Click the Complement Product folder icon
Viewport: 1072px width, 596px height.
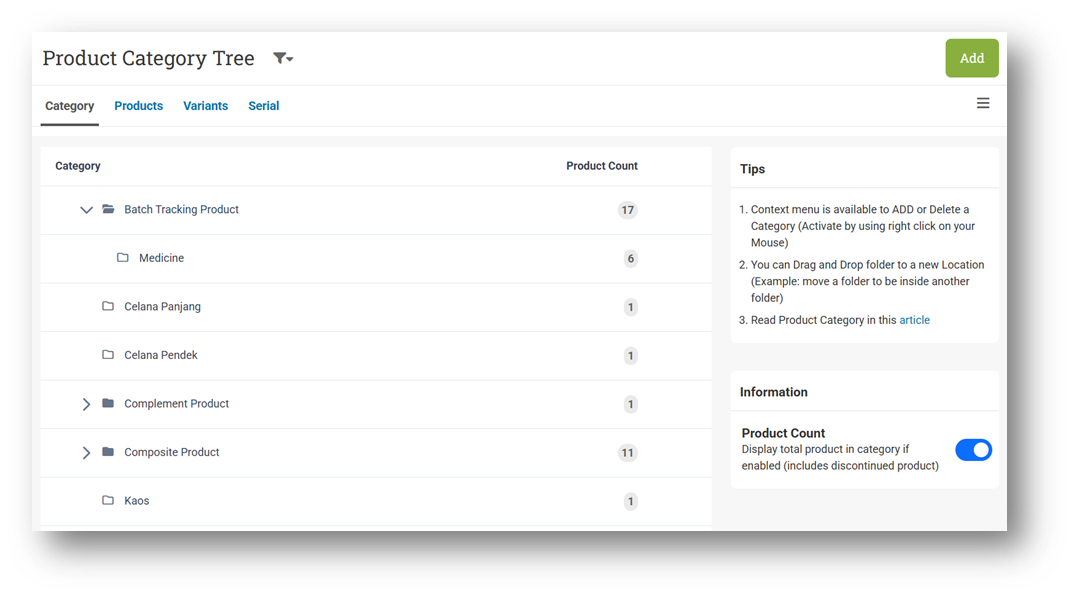pyautogui.click(x=108, y=404)
